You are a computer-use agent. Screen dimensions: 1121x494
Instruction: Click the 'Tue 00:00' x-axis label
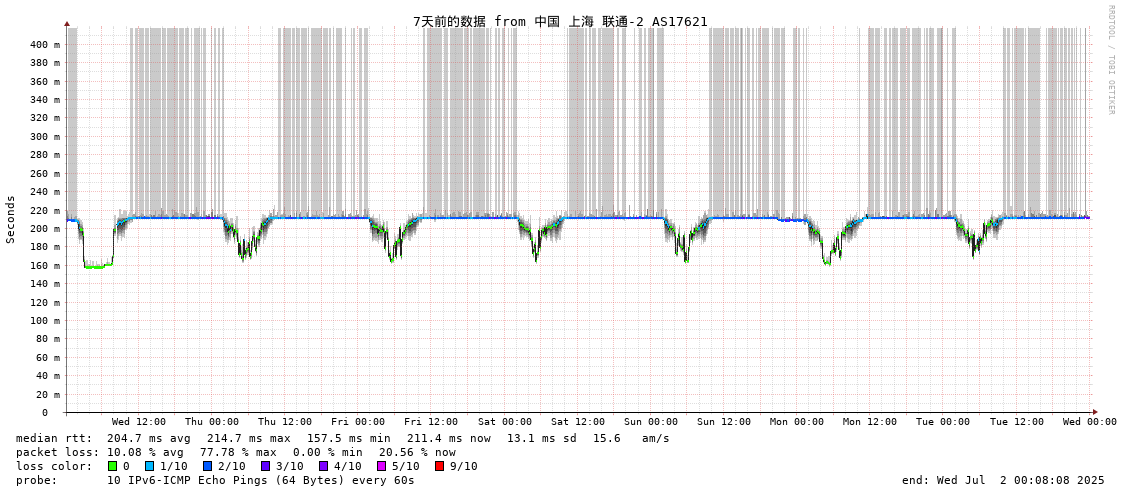[943, 422]
